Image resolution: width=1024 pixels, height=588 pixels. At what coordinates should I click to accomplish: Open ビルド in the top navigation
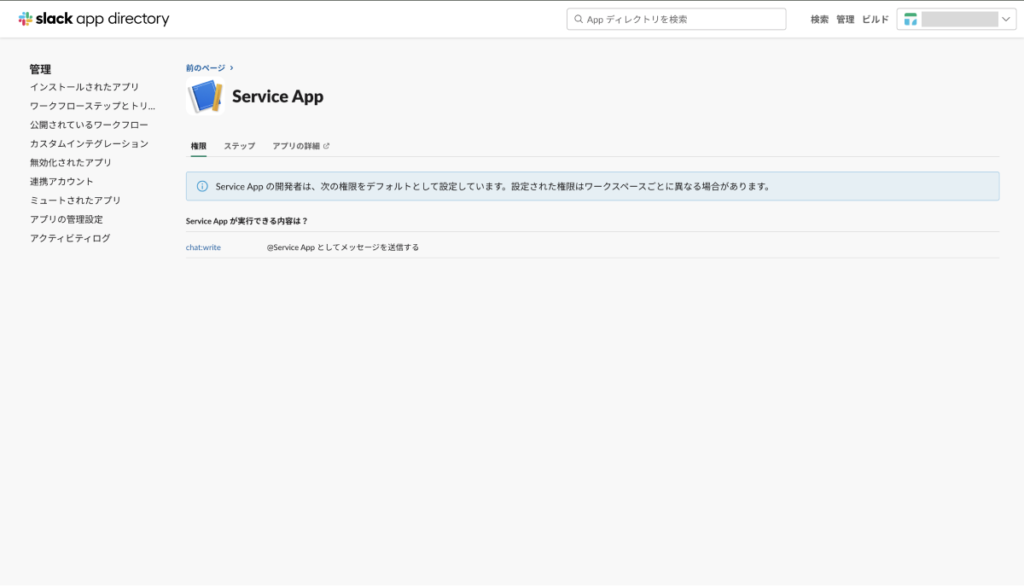[x=875, y=19]
